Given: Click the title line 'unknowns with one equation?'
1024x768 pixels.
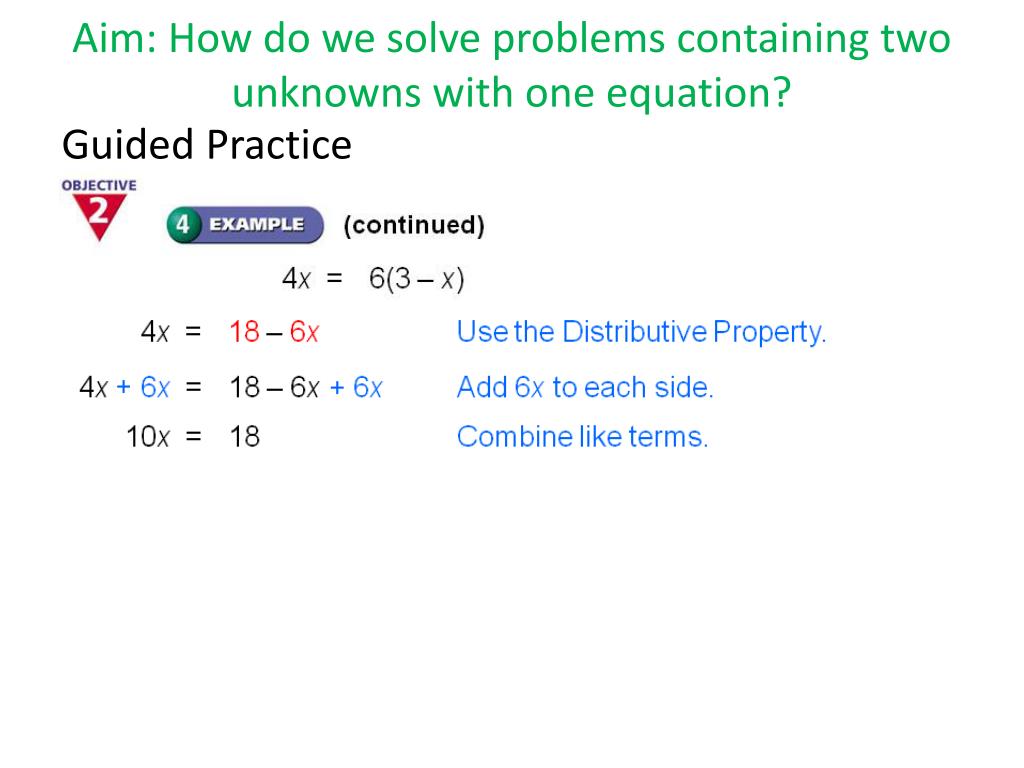Looking at the screenshot, I should click(x=511, y=92).
